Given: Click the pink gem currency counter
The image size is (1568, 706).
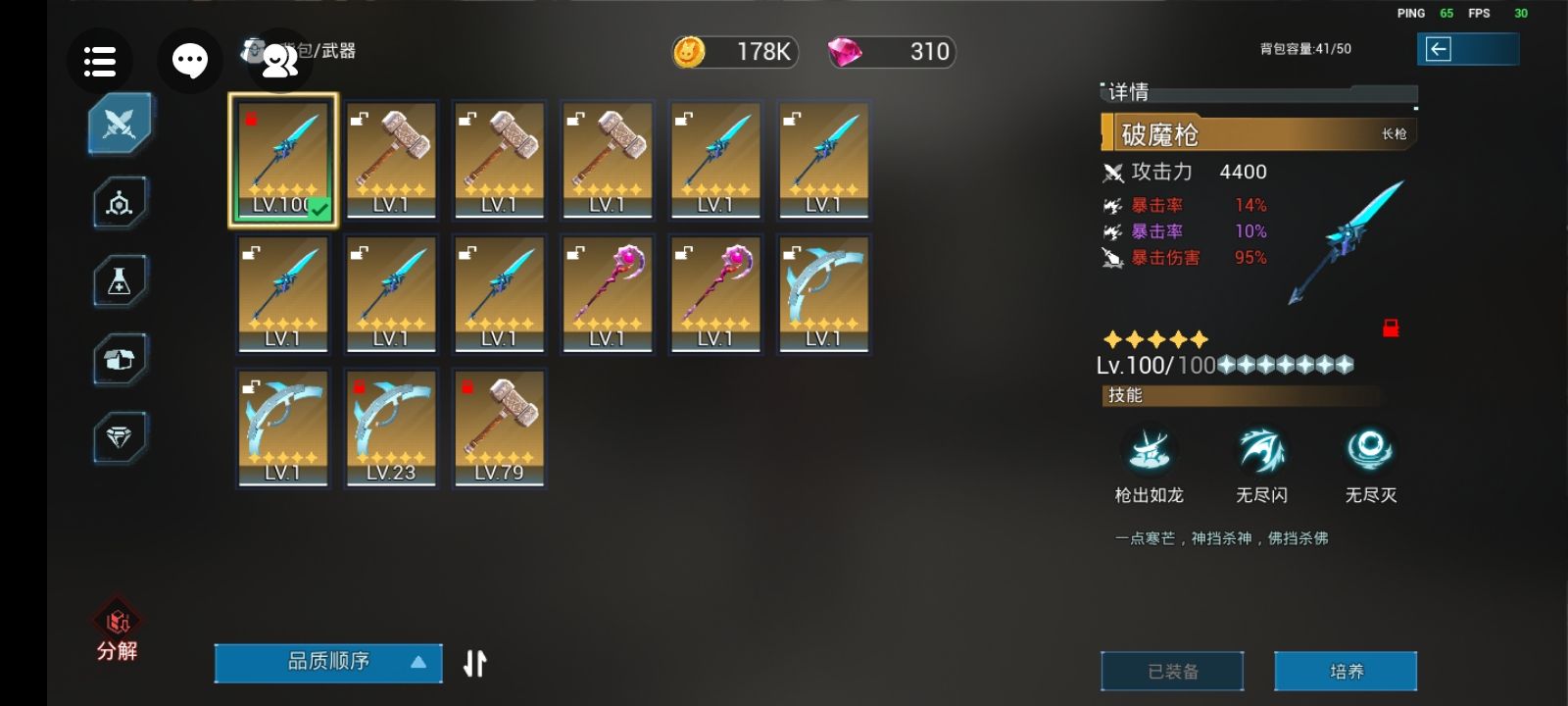Looking at the screenshot, I should 891,51.
